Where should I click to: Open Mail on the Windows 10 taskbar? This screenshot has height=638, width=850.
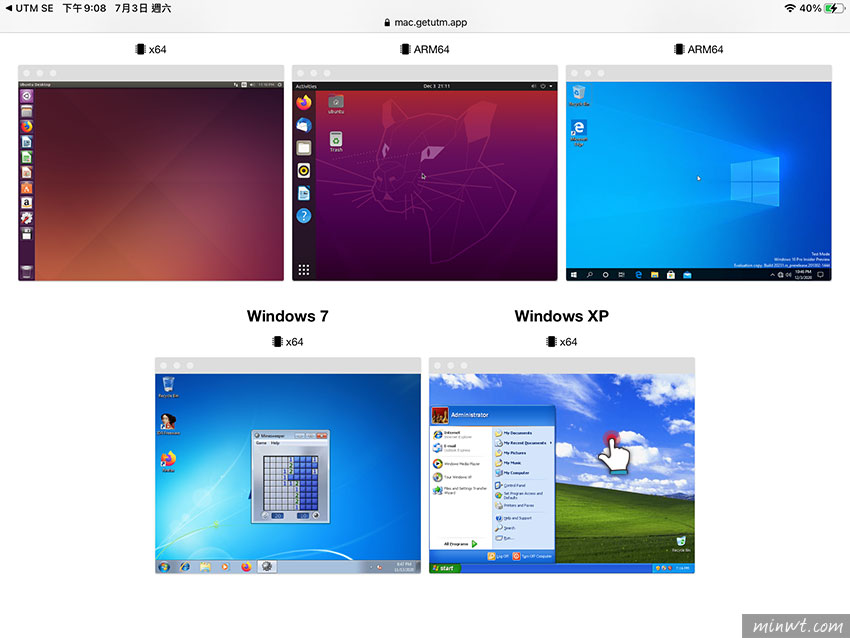click(x=687, y=275)
